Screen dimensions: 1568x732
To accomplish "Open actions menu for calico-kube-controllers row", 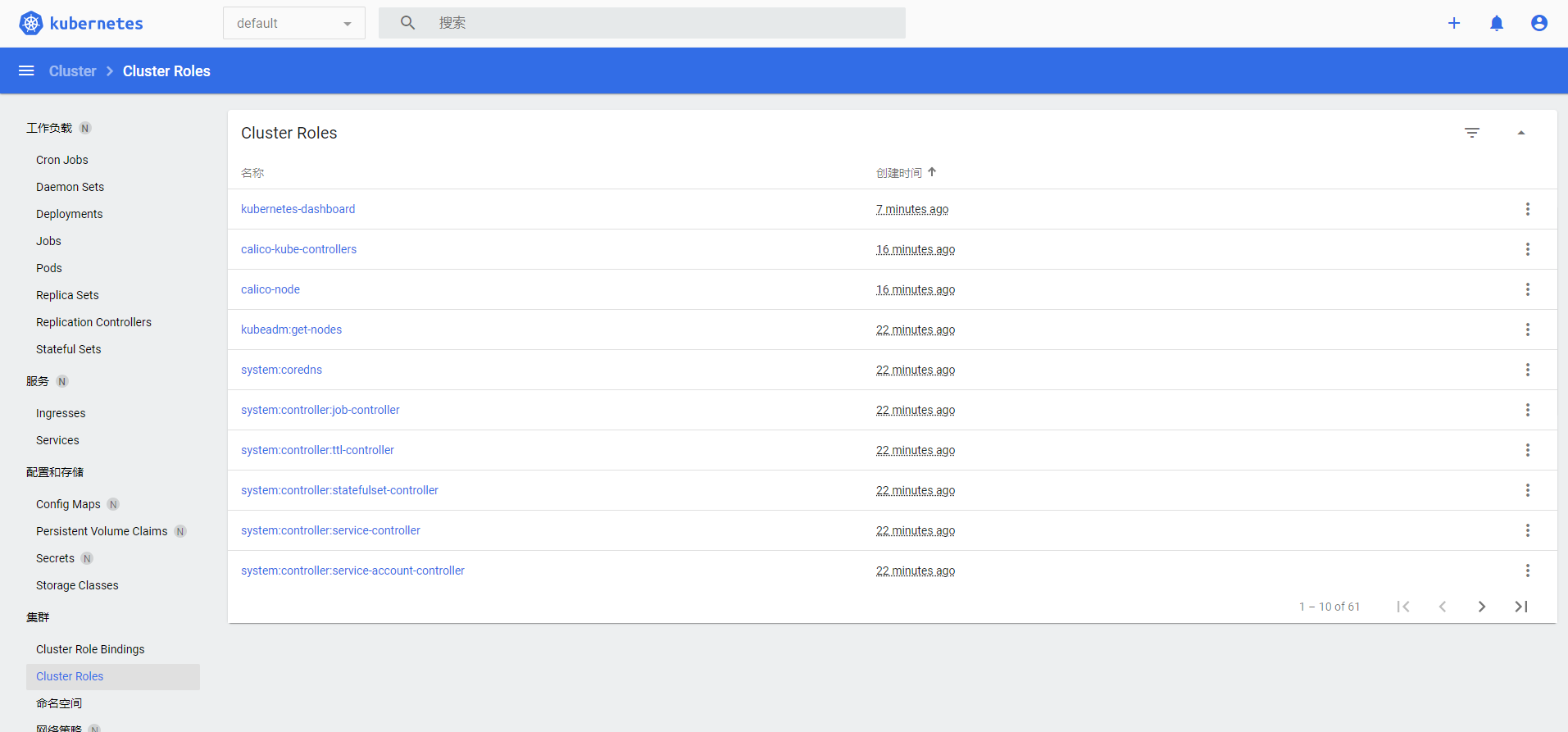I will pyautogui.click(x=1528, y=249).
